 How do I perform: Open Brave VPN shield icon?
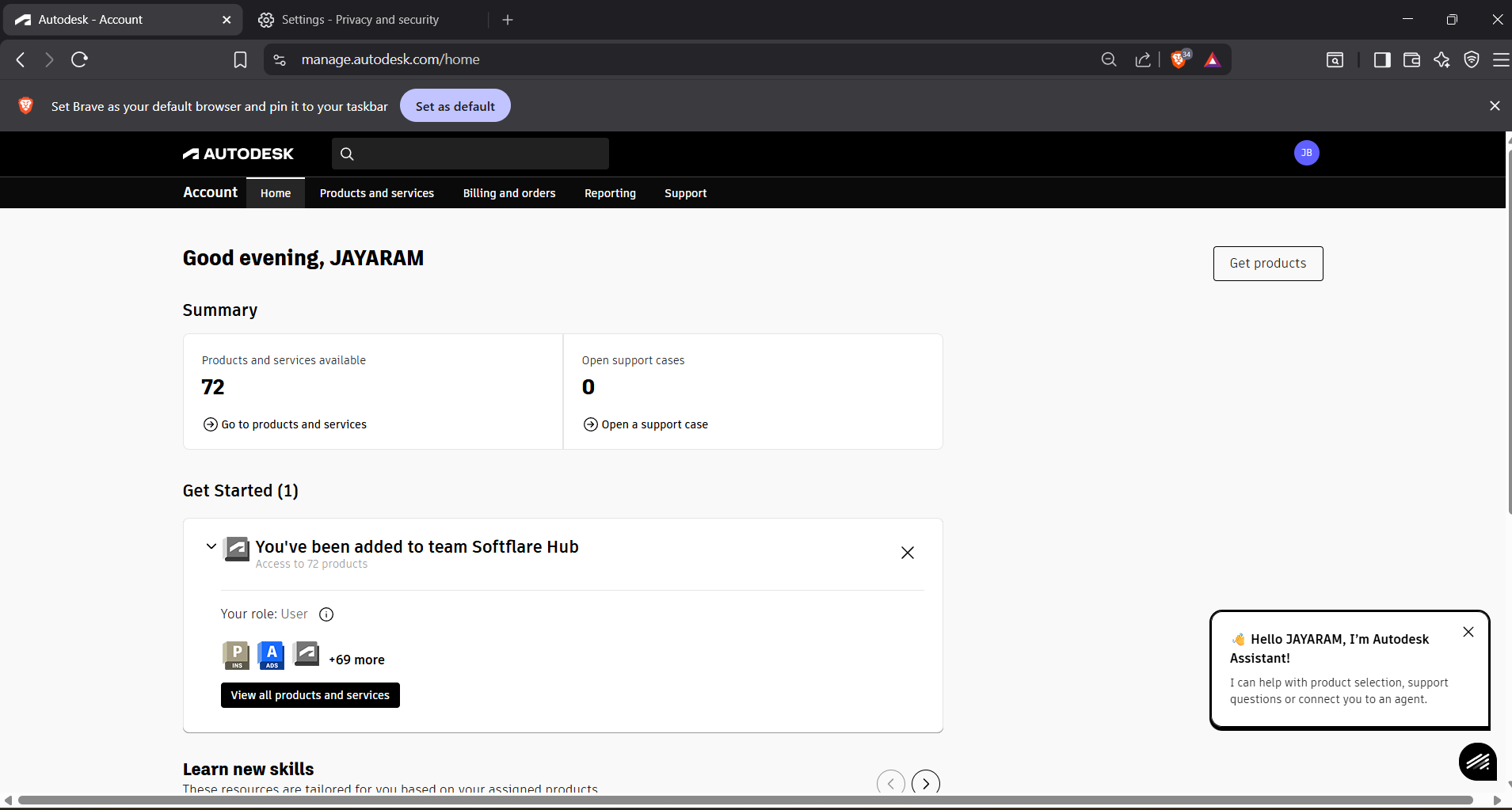[x=1472, y=59]
